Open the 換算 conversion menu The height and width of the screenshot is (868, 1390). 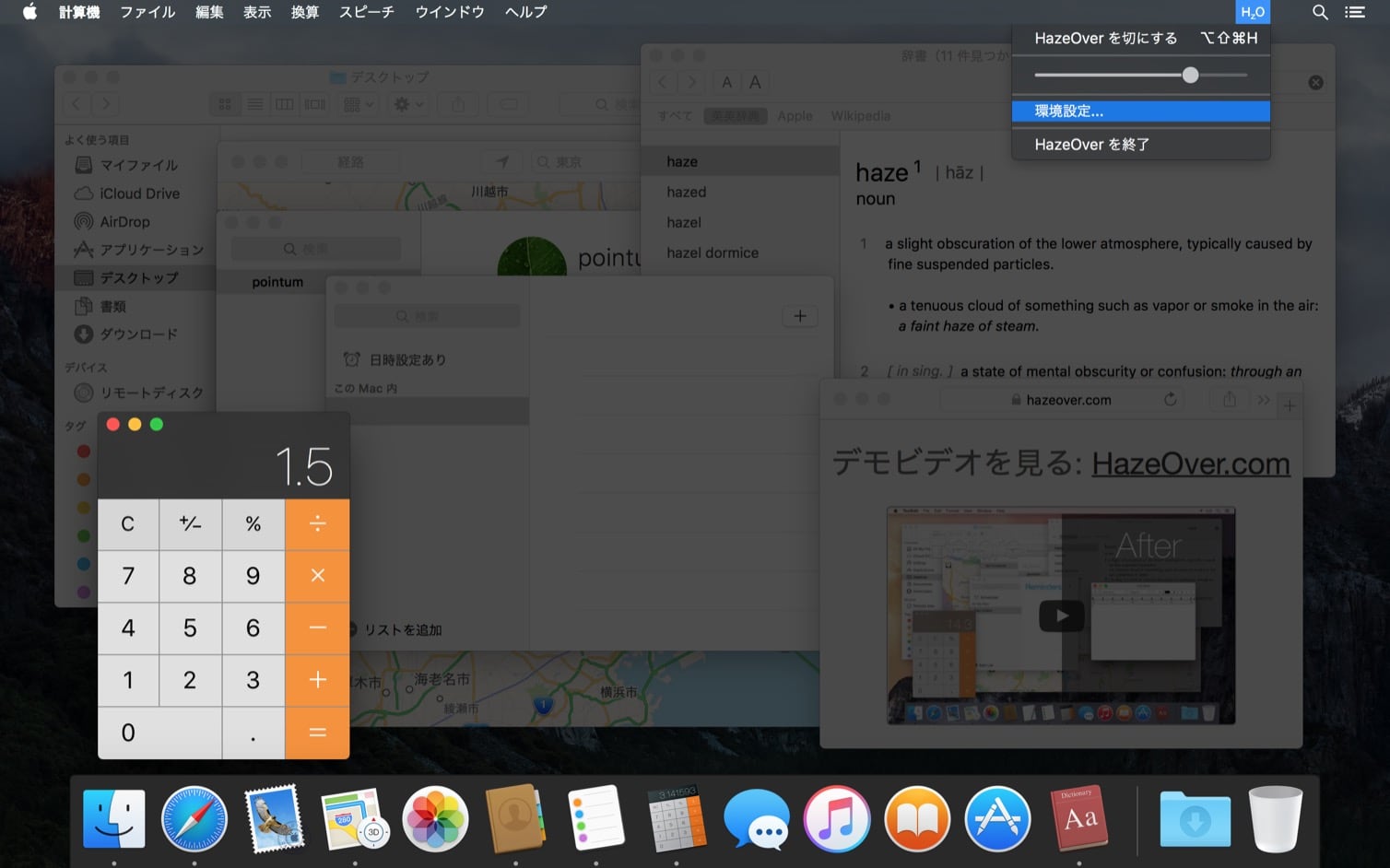[304, 12]
